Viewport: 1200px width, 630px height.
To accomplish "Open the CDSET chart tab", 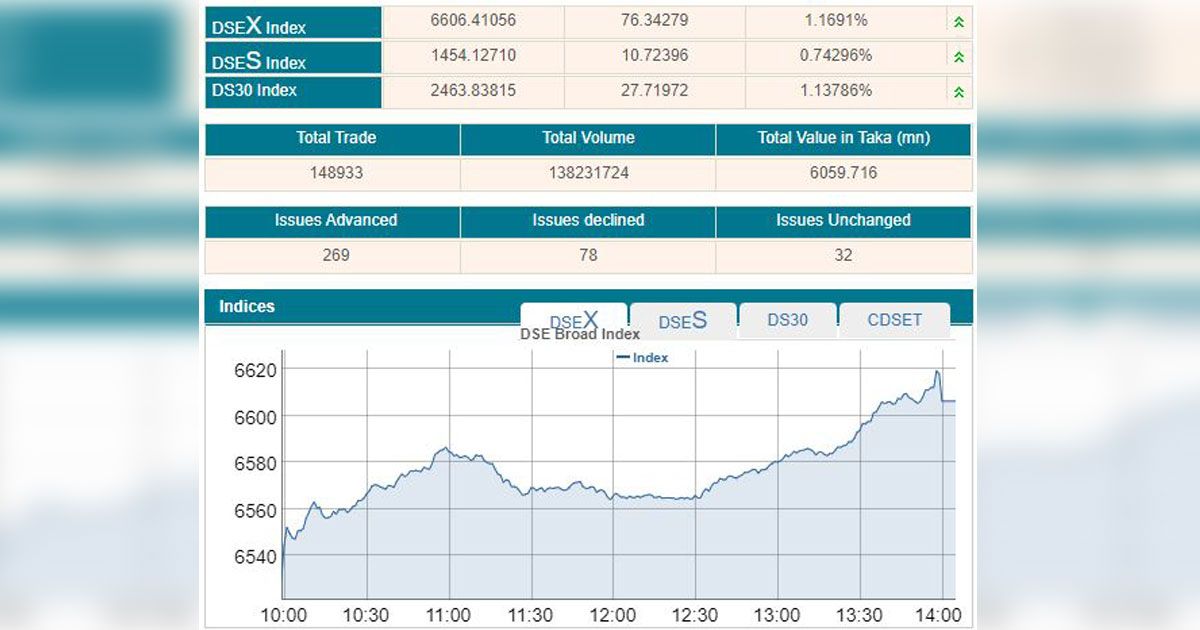I will (894, 320).
